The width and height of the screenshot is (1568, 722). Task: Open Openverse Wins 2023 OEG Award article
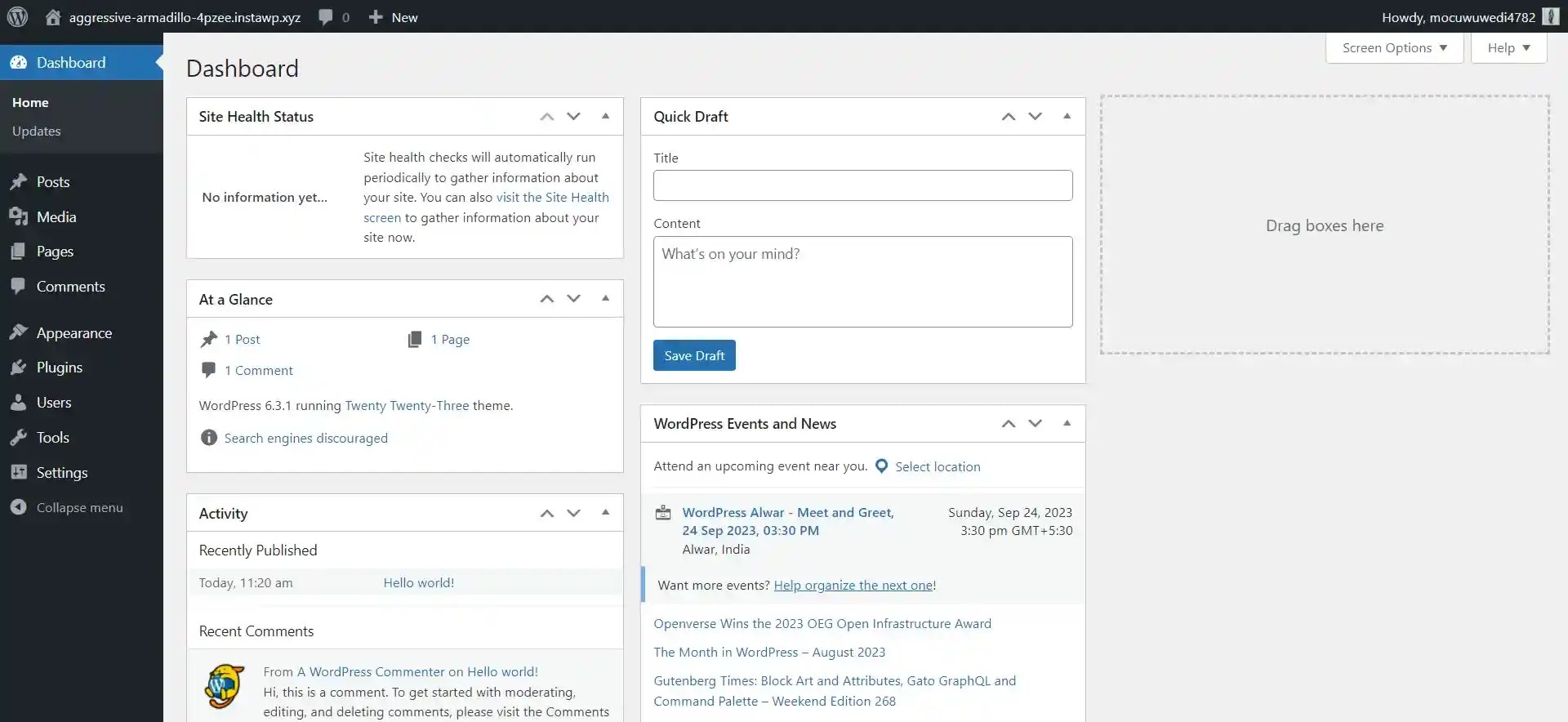pos(822,623)
